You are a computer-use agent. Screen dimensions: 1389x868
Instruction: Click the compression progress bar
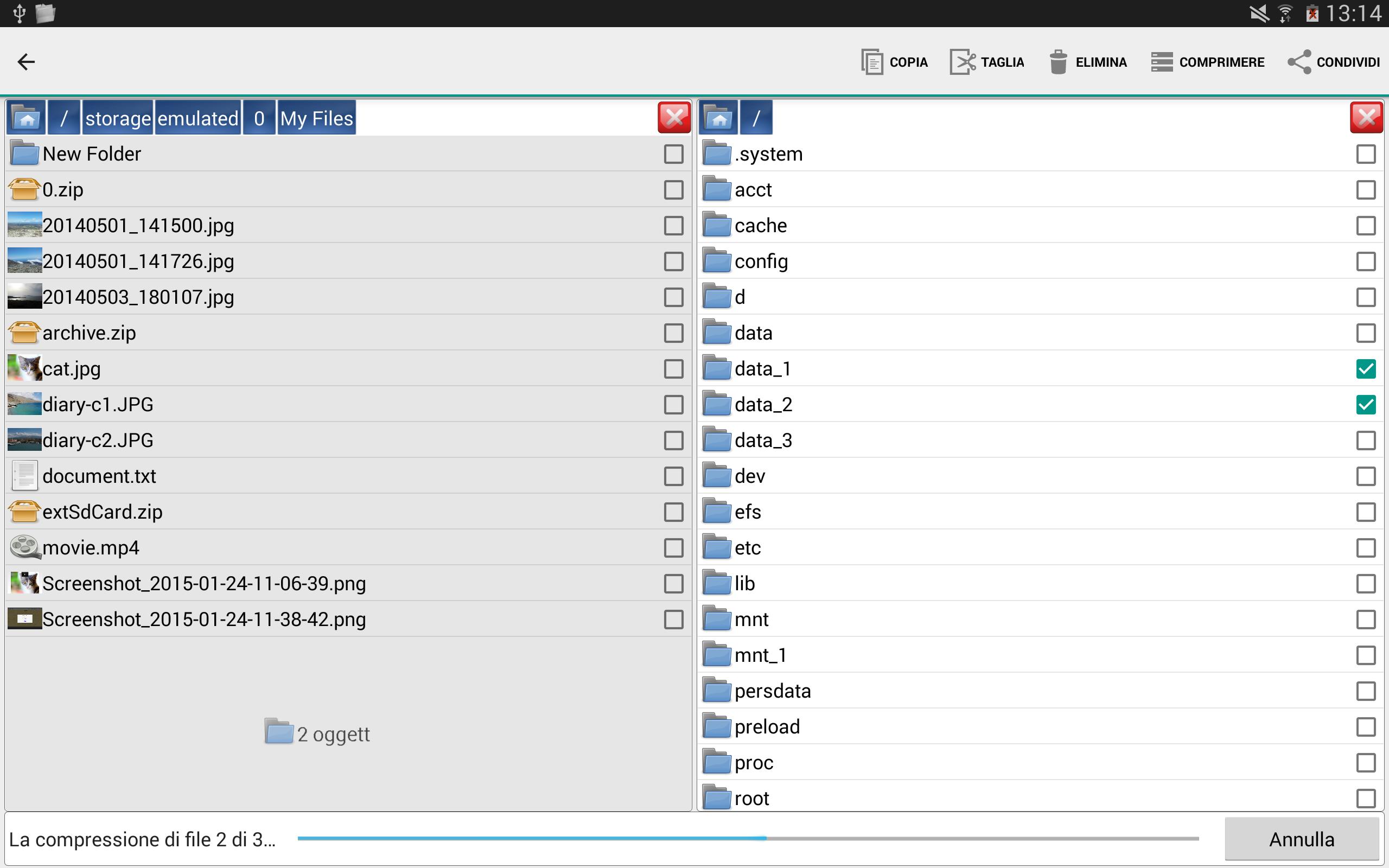(748, 839)
